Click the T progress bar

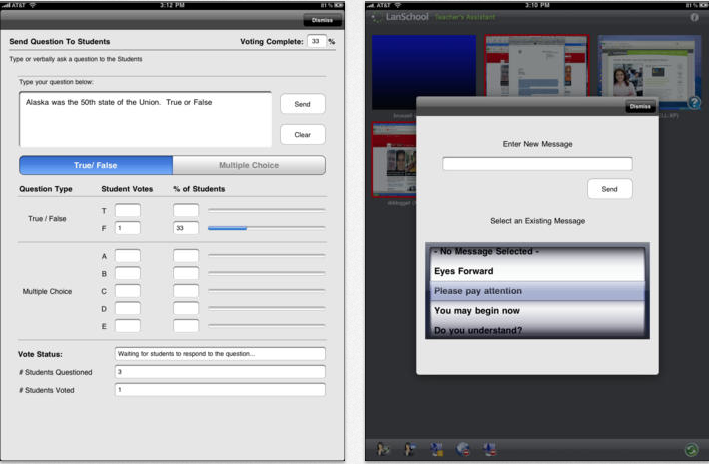267,210
